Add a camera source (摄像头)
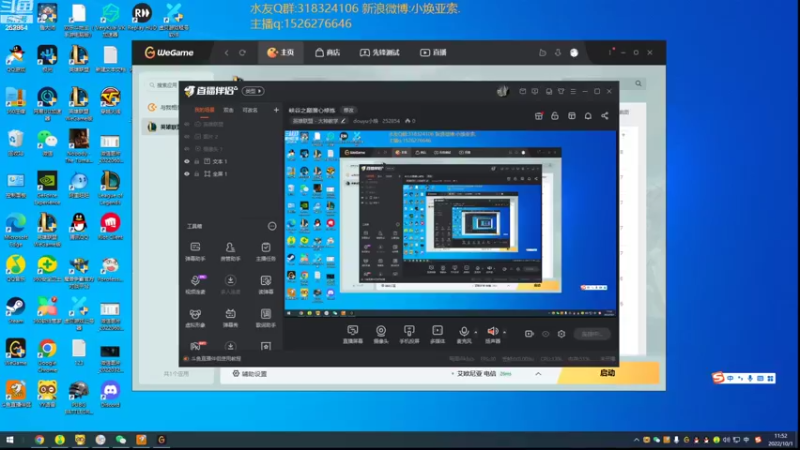The width and height of the screenshot is (800, 450). [381, 334]
